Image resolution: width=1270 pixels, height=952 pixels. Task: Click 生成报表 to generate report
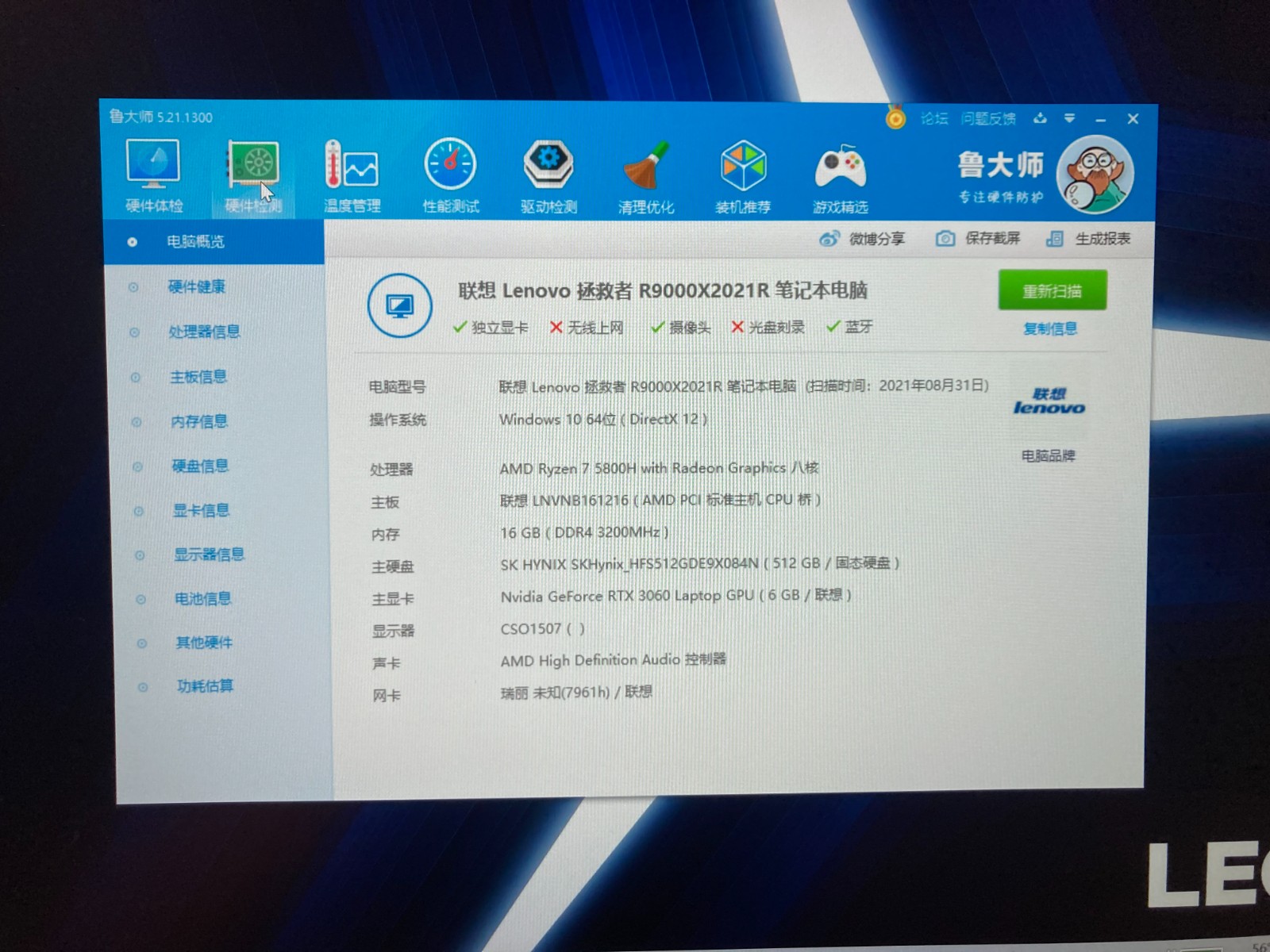coord(1088,239)
